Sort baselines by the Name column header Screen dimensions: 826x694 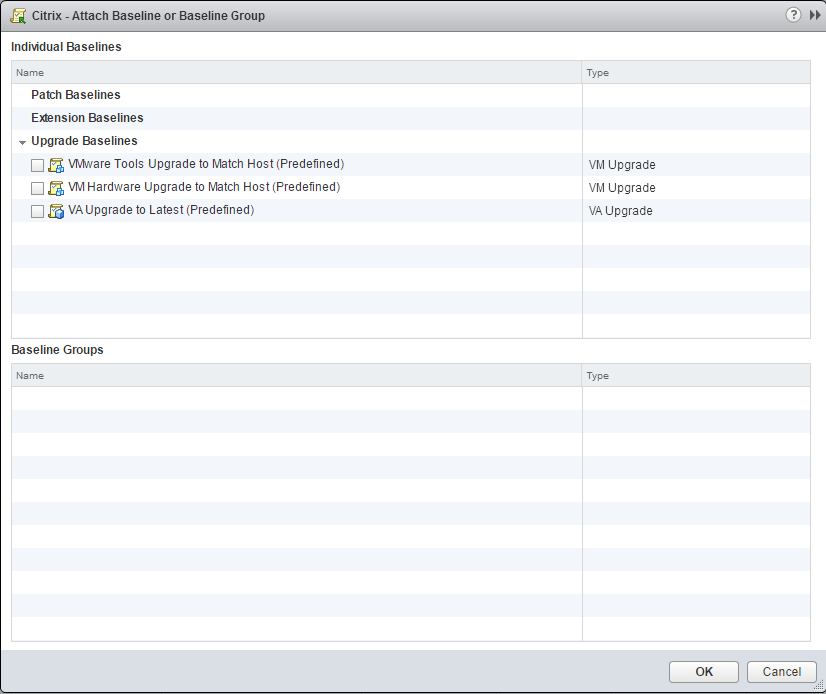(x=30, y=72)
